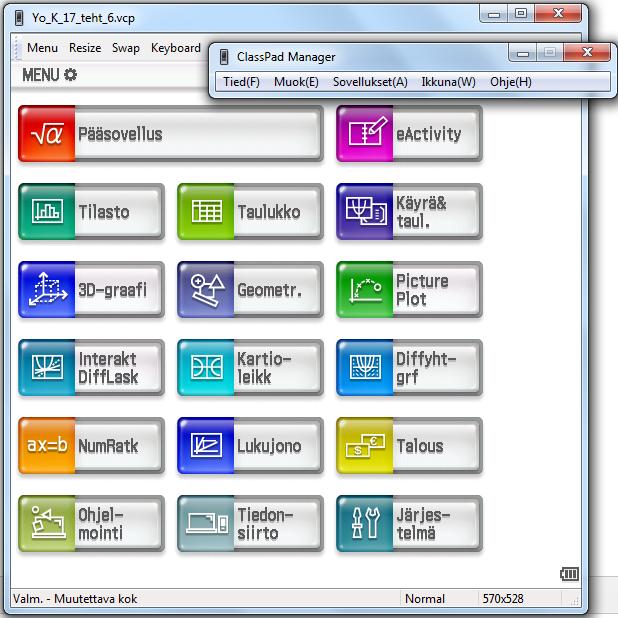Minimize the ClassPad Manager window

(x=523, y=53)
